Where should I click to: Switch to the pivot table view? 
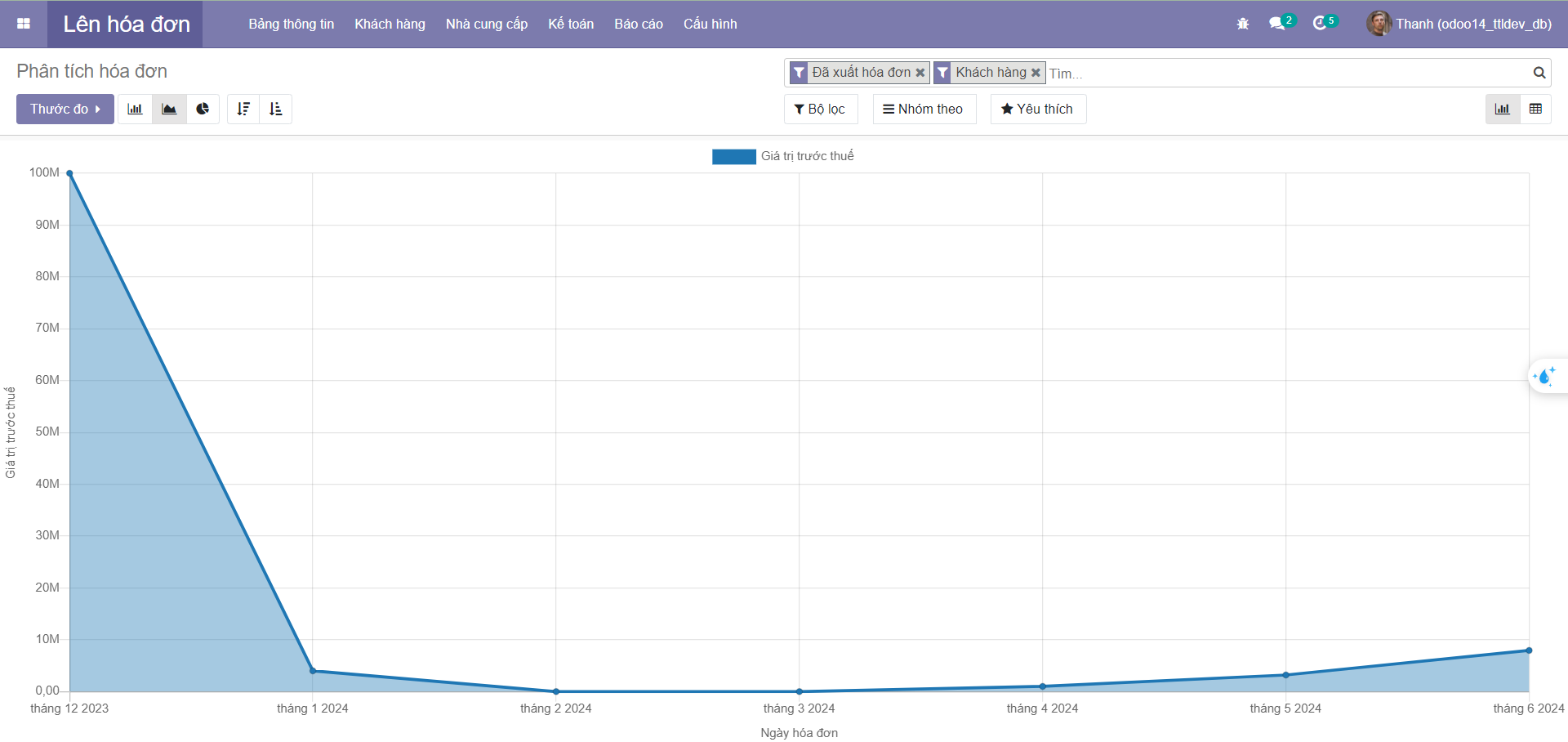1535,109
